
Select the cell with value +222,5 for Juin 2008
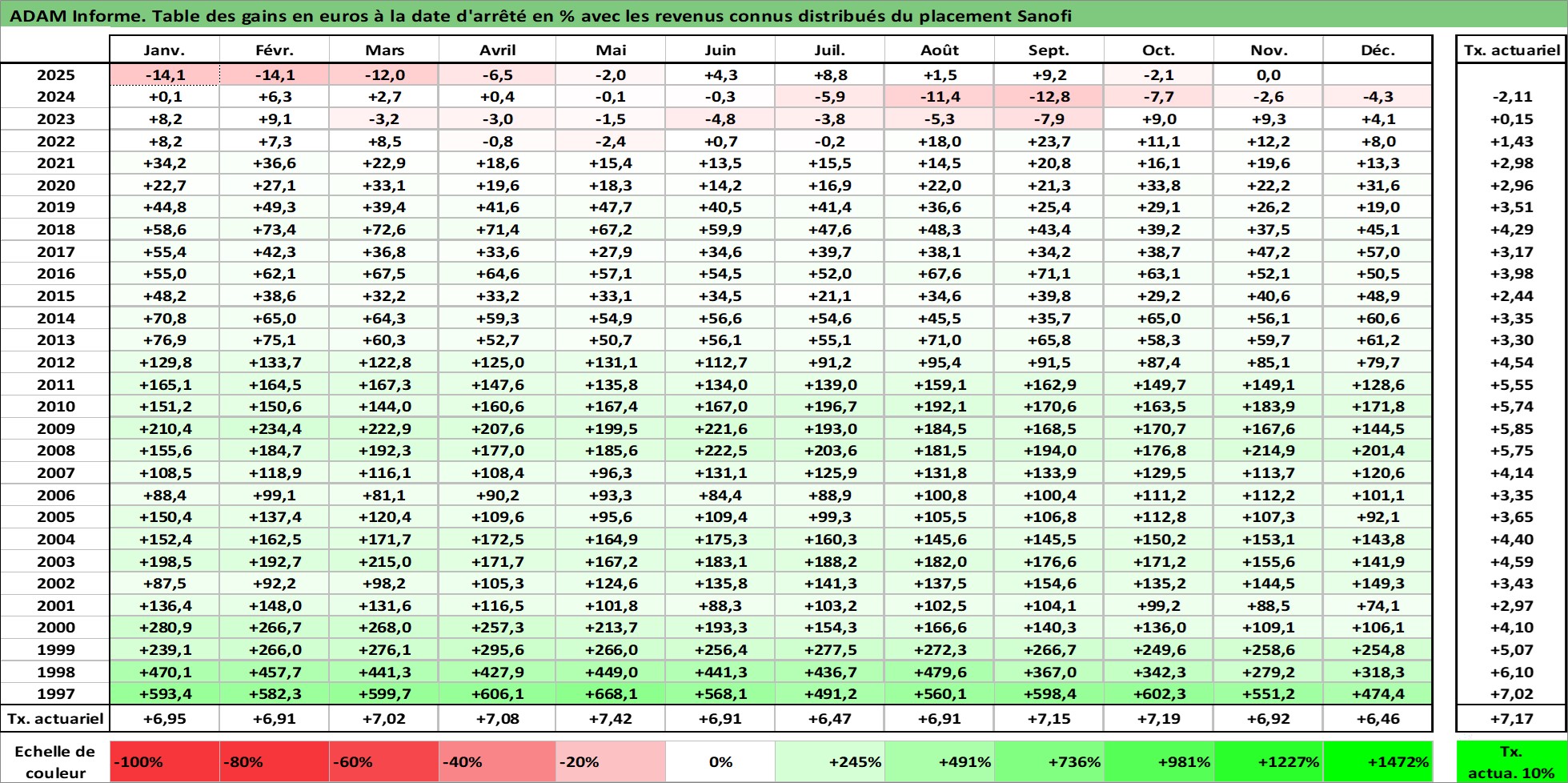pos(720,451)
